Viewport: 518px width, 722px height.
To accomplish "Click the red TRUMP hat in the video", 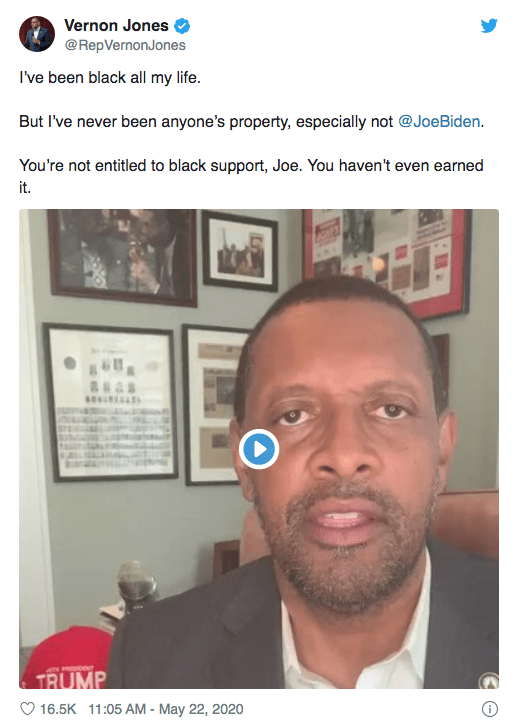I will 65,658.
